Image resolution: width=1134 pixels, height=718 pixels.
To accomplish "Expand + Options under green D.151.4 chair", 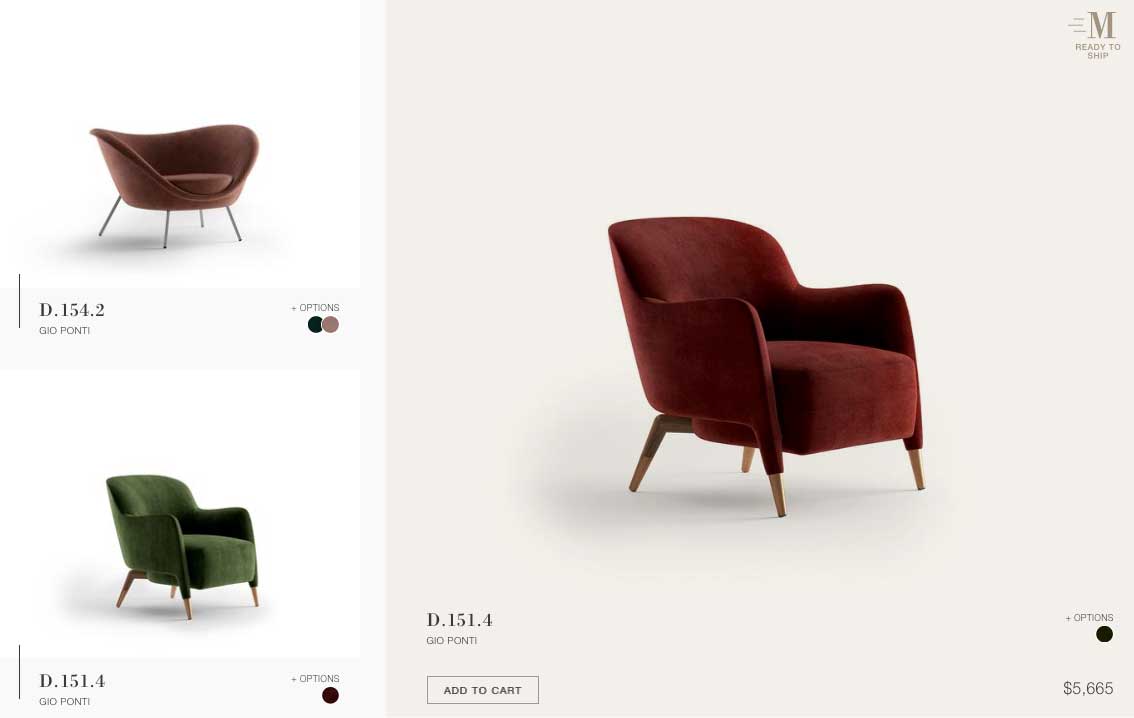I will 315,678.
